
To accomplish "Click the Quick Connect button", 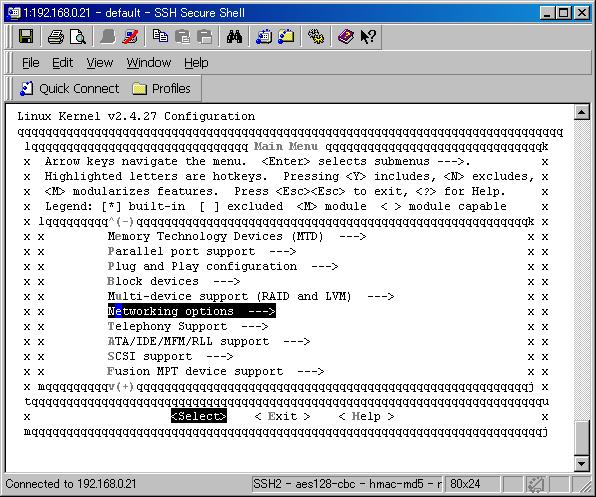I will coord(70,89).
